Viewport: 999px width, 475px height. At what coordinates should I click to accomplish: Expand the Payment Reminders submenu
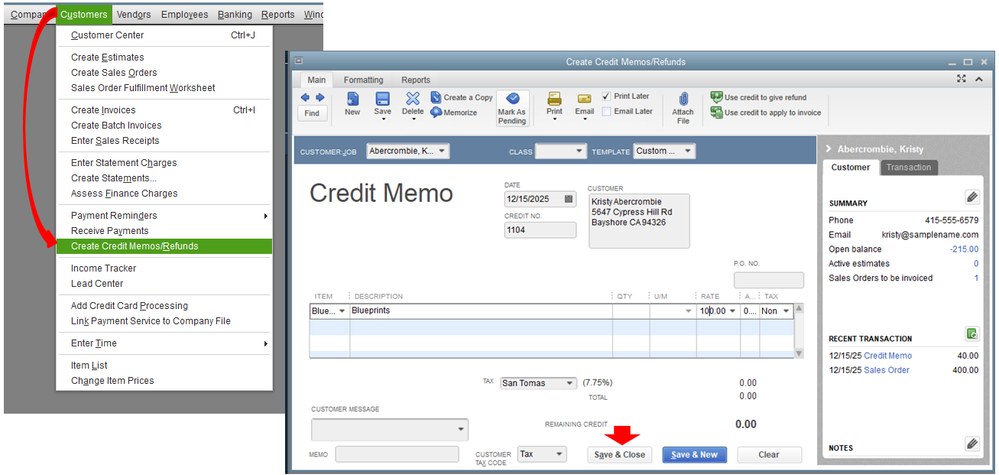(x=266, y=216)
